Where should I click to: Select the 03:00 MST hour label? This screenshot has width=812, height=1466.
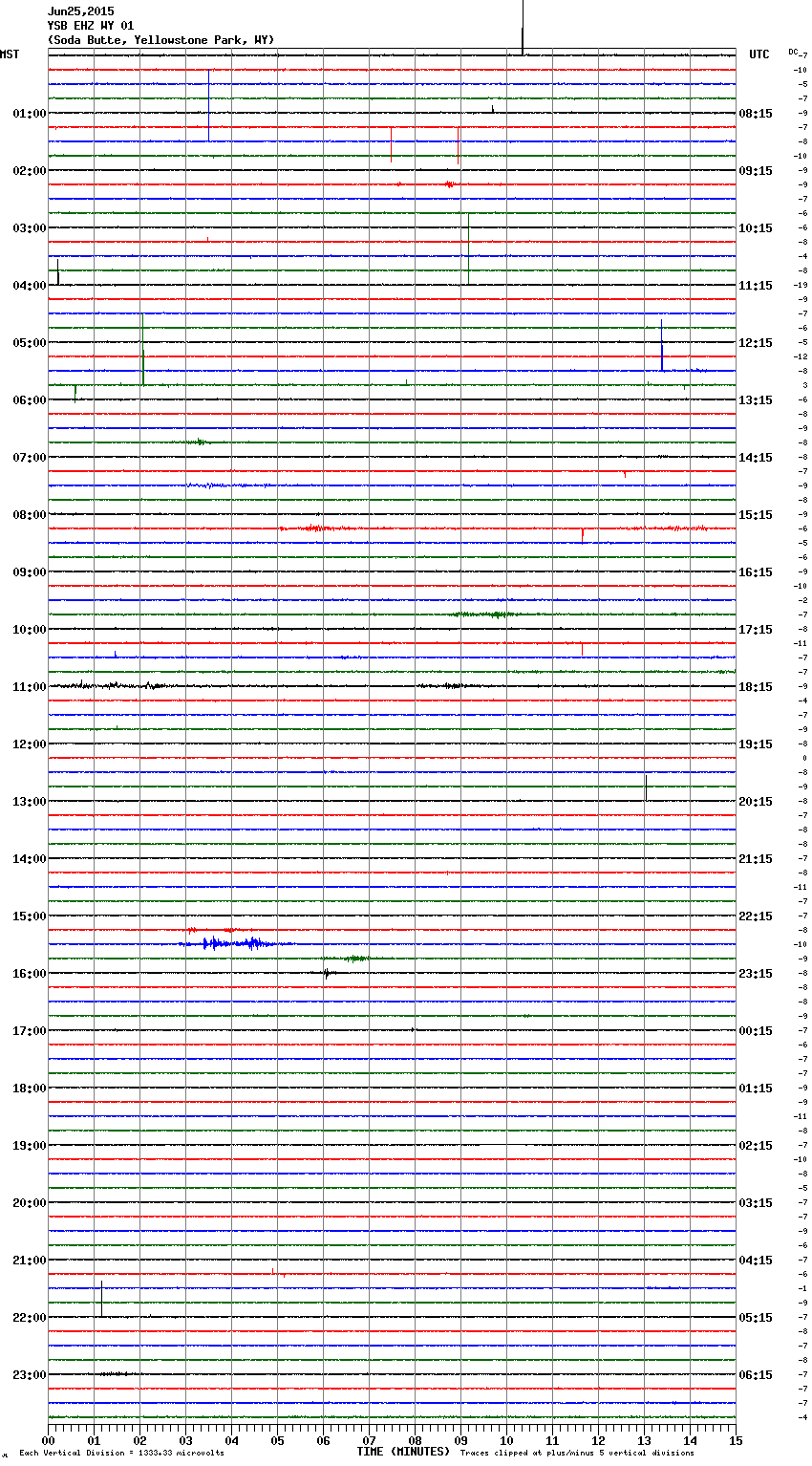[30, 228]
